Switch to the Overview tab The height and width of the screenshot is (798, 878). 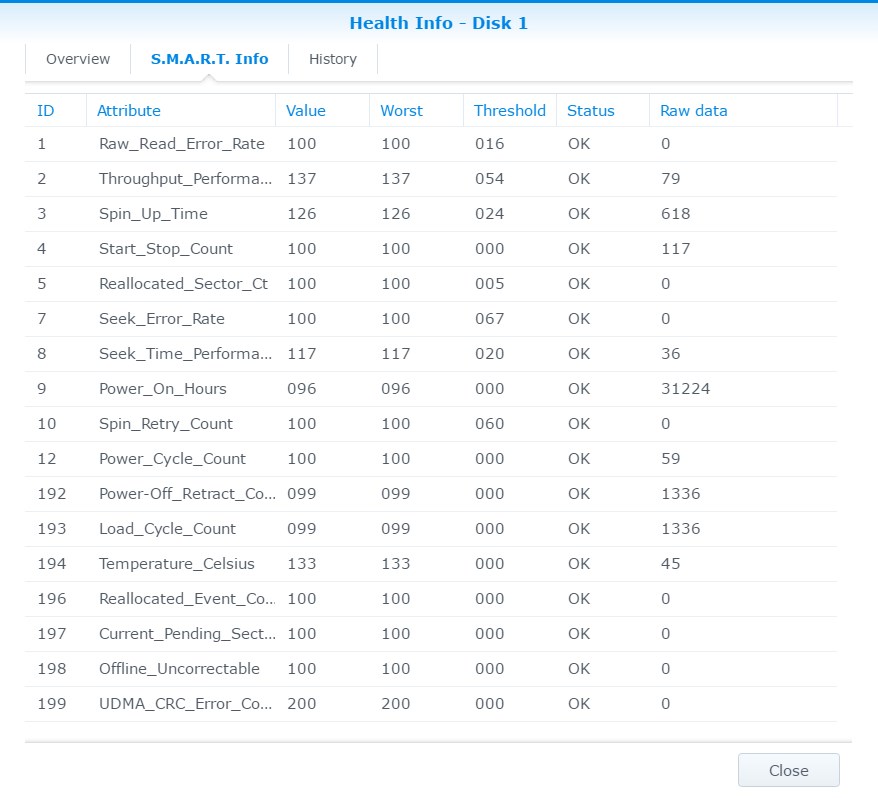tap(78, 59)
